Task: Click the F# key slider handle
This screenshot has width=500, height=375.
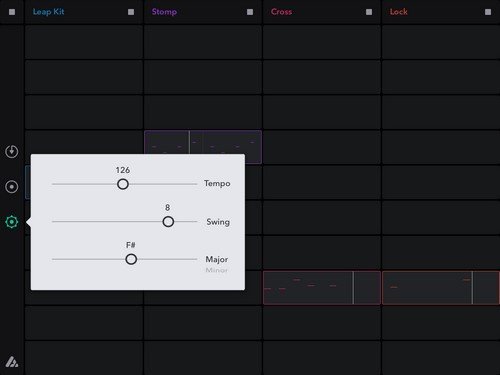Action: click(131, 259)
